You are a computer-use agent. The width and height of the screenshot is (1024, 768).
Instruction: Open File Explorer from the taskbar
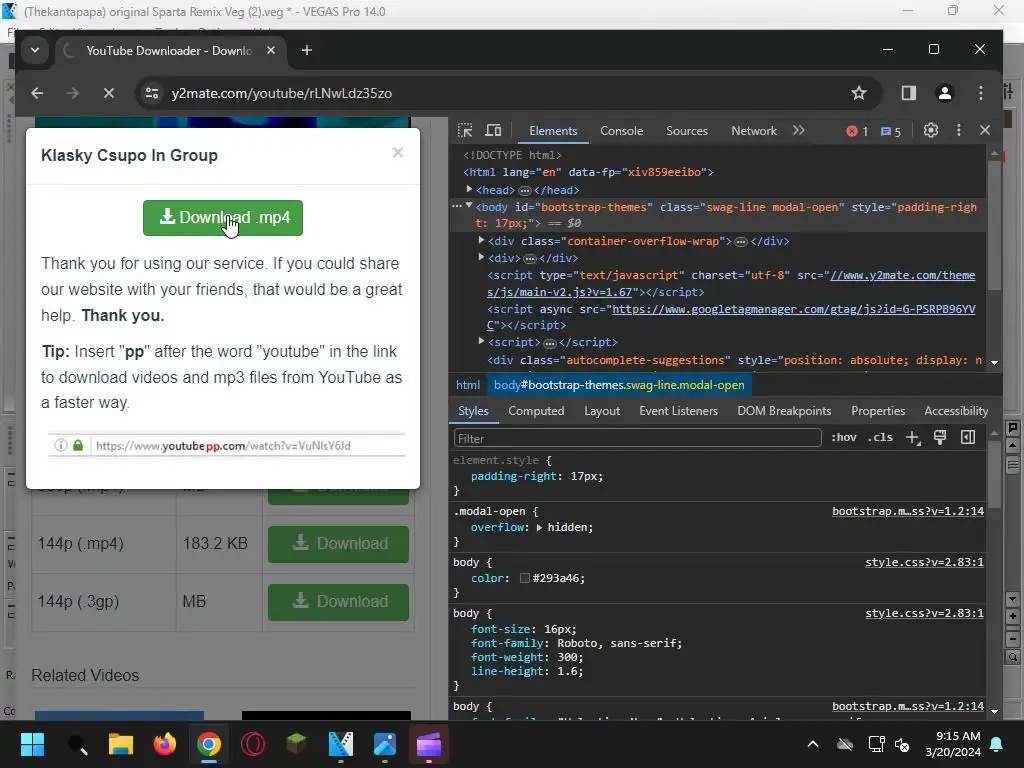click(x=121, y=744)
